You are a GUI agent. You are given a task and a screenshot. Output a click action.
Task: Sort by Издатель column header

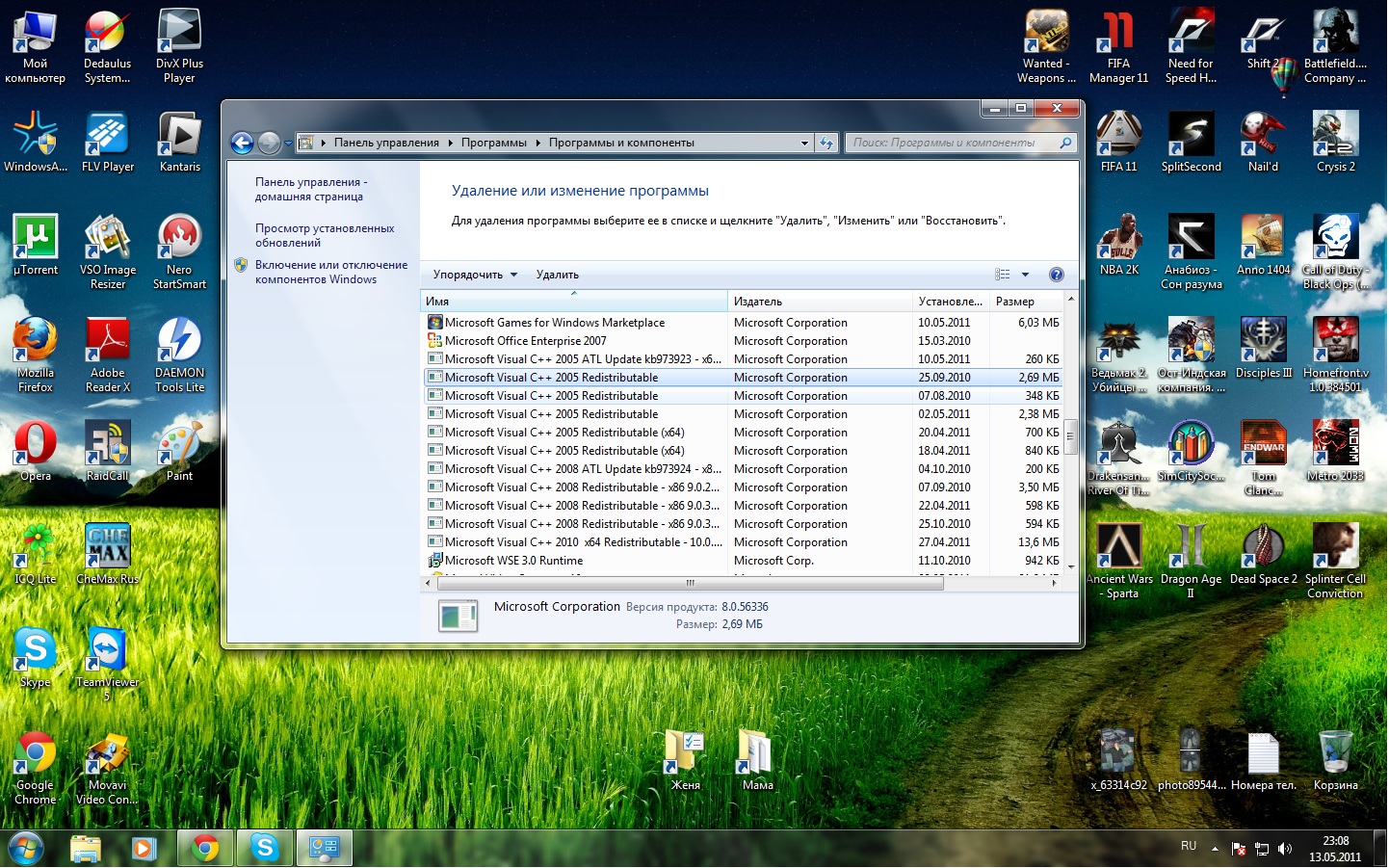820,302
